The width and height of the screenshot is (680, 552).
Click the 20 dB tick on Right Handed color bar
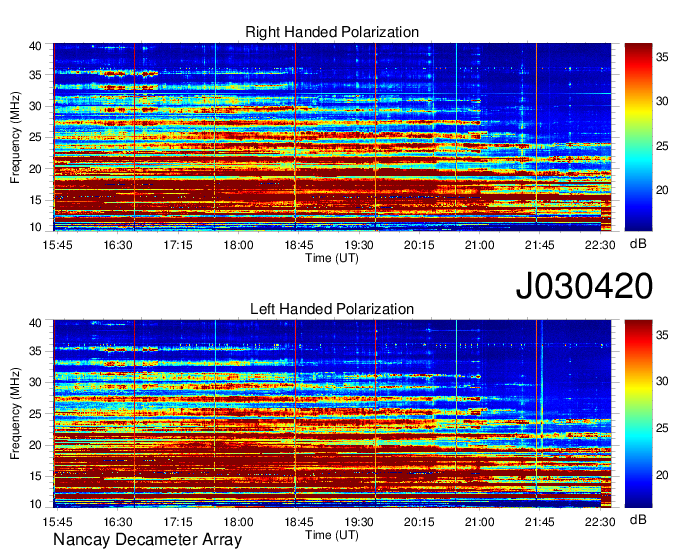point(662,190)
